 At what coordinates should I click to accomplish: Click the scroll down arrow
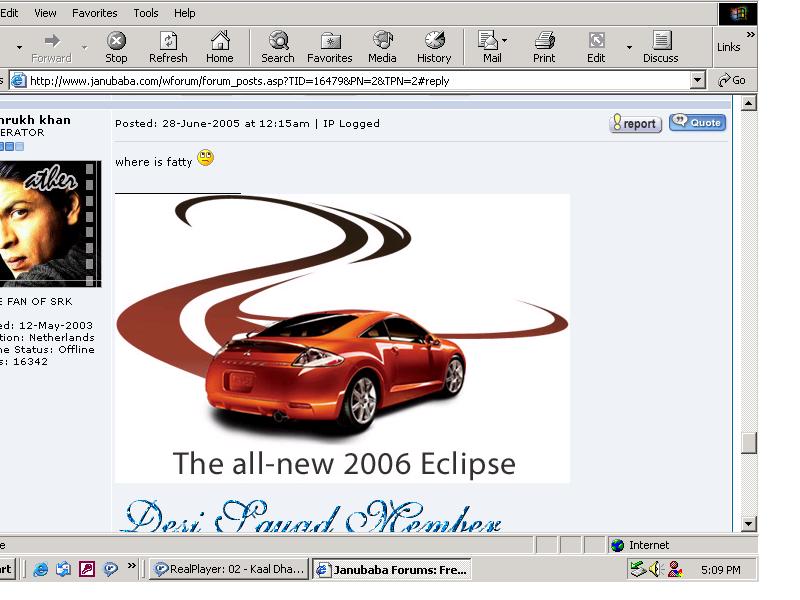(748, 524)
